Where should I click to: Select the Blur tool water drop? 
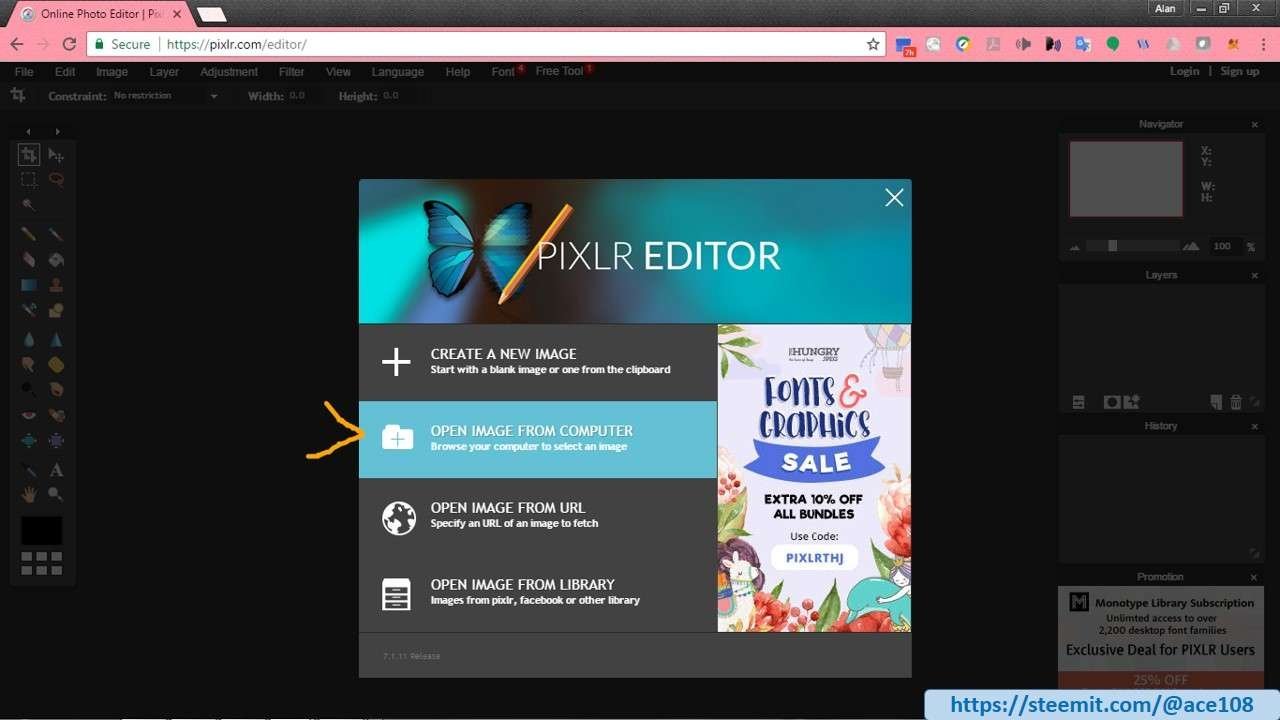(x=29, y=339)
